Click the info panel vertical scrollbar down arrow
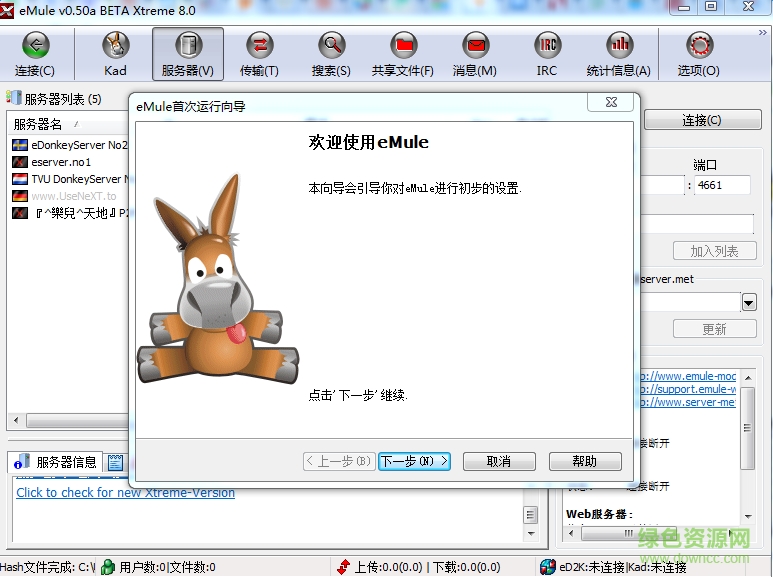The height and width of the screenshot is (577, 773). 748,516
